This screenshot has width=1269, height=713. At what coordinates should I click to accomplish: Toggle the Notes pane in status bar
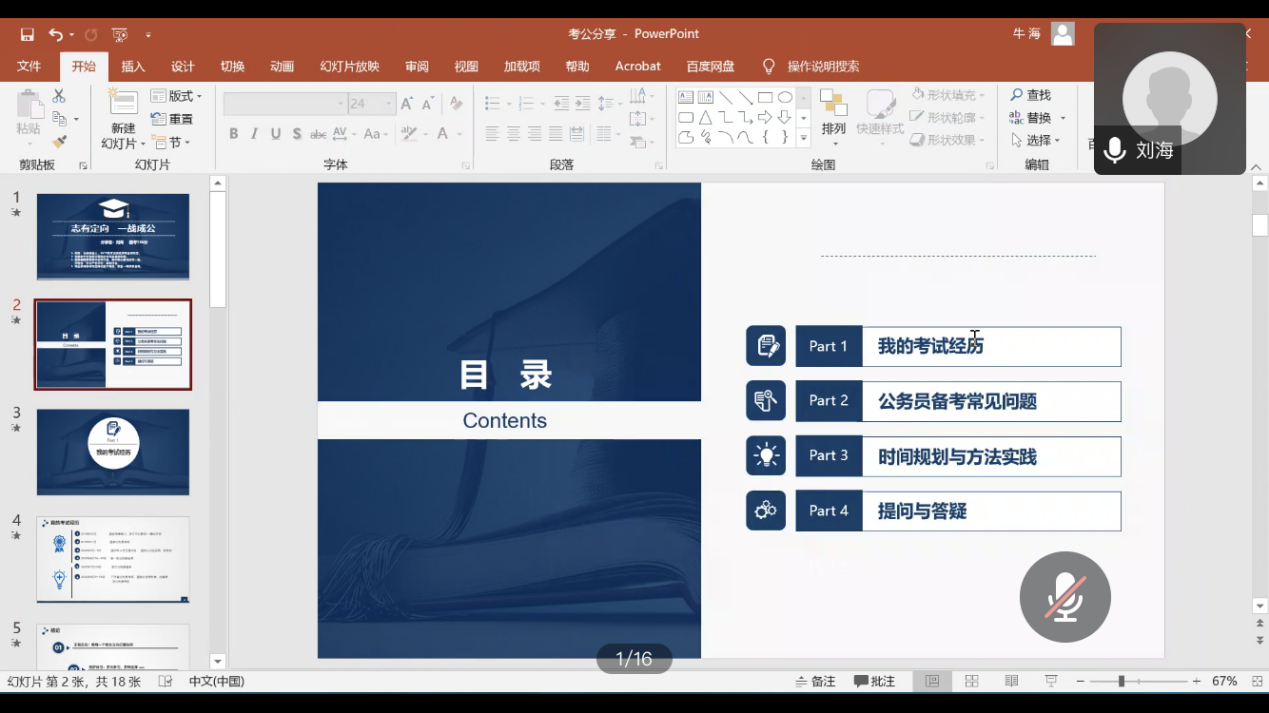[x=815, y=681]
